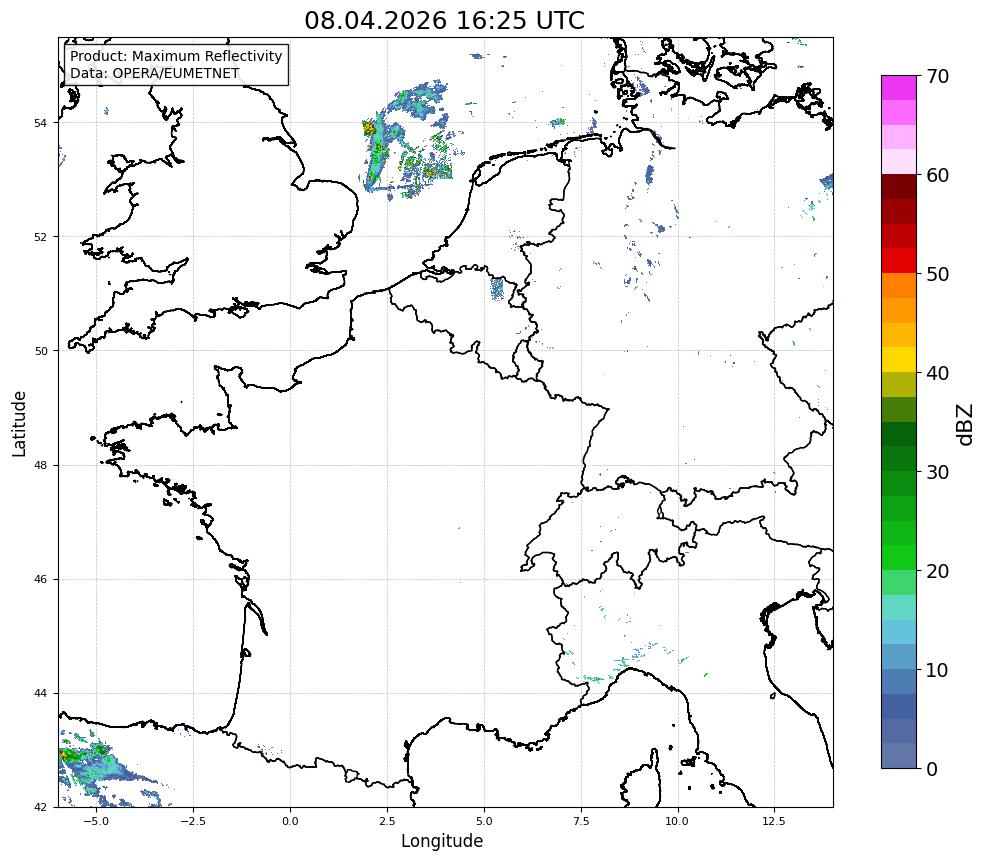Select the blue-grey band at 0 dBZ
Viewport: 985px width, 860px height.
(x=898, y=756)
